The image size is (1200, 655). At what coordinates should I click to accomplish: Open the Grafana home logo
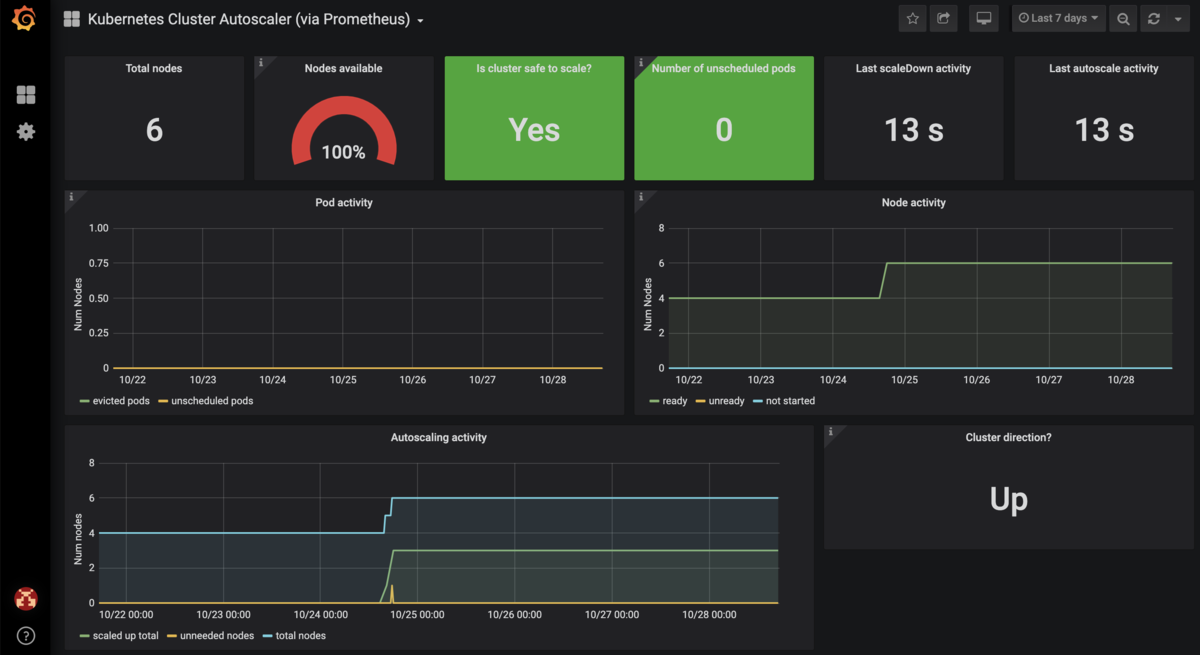point(24,19)
